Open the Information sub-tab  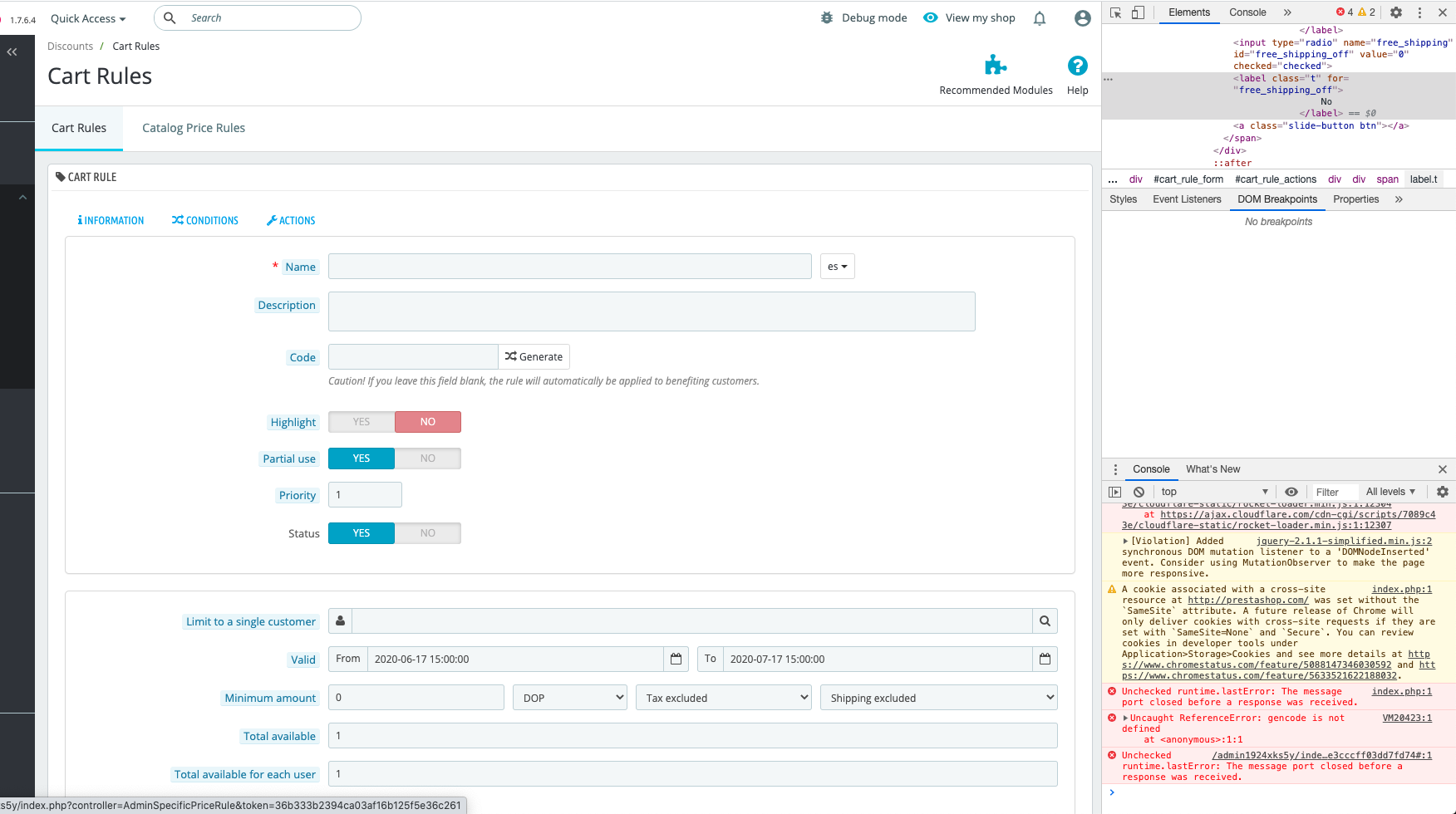(111, 220)
